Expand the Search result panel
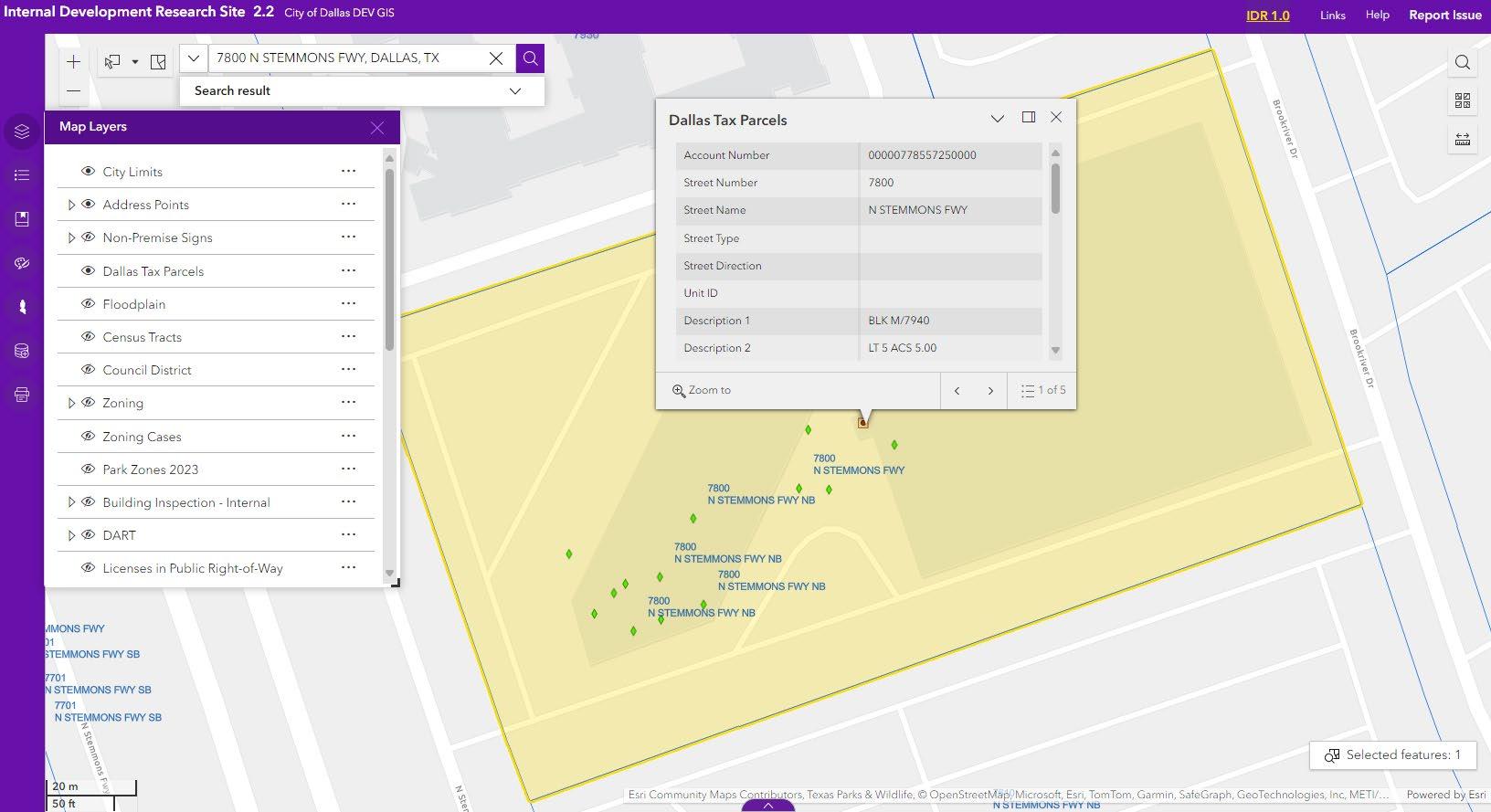The image size is (1491, 812). click(x=515, y=91)
